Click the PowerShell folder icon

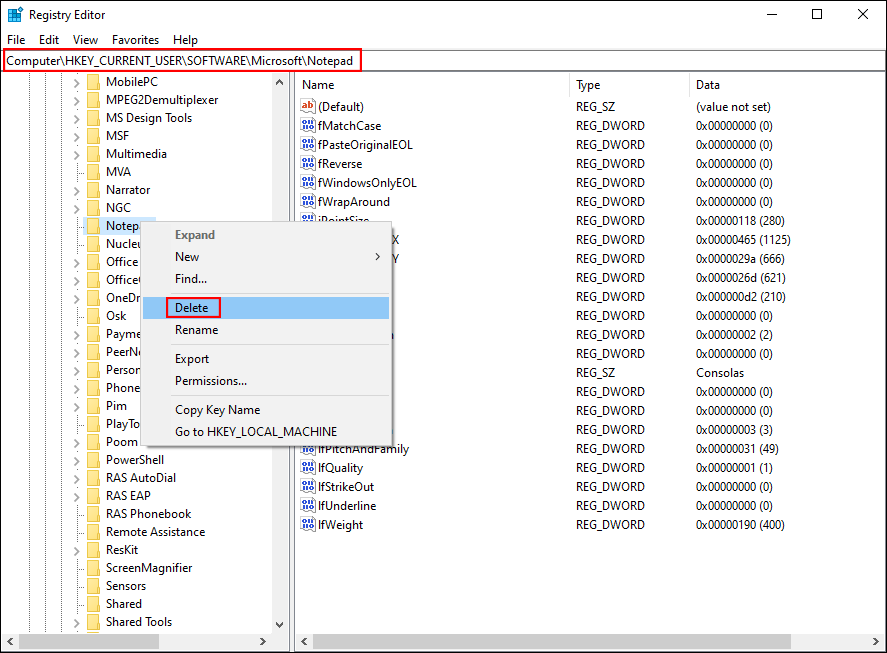pyautogui.click(x=93, y=460)
